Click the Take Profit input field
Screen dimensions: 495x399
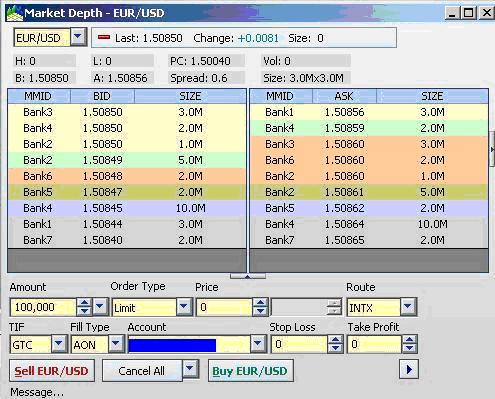[374, 344]
